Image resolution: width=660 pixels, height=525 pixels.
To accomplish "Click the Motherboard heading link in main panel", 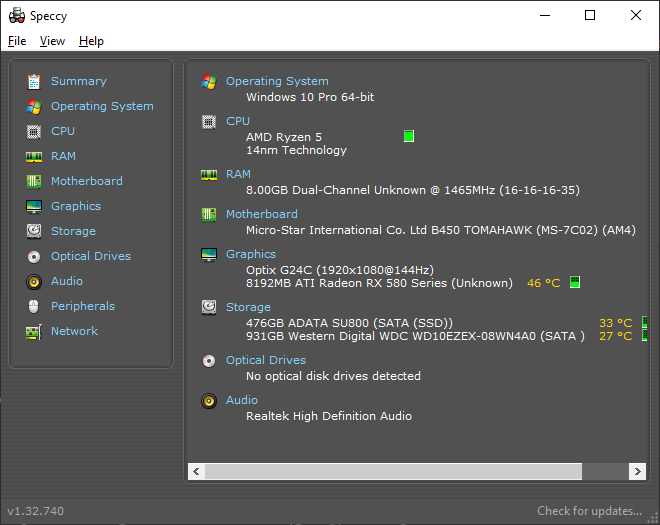I will click(262, 214).
